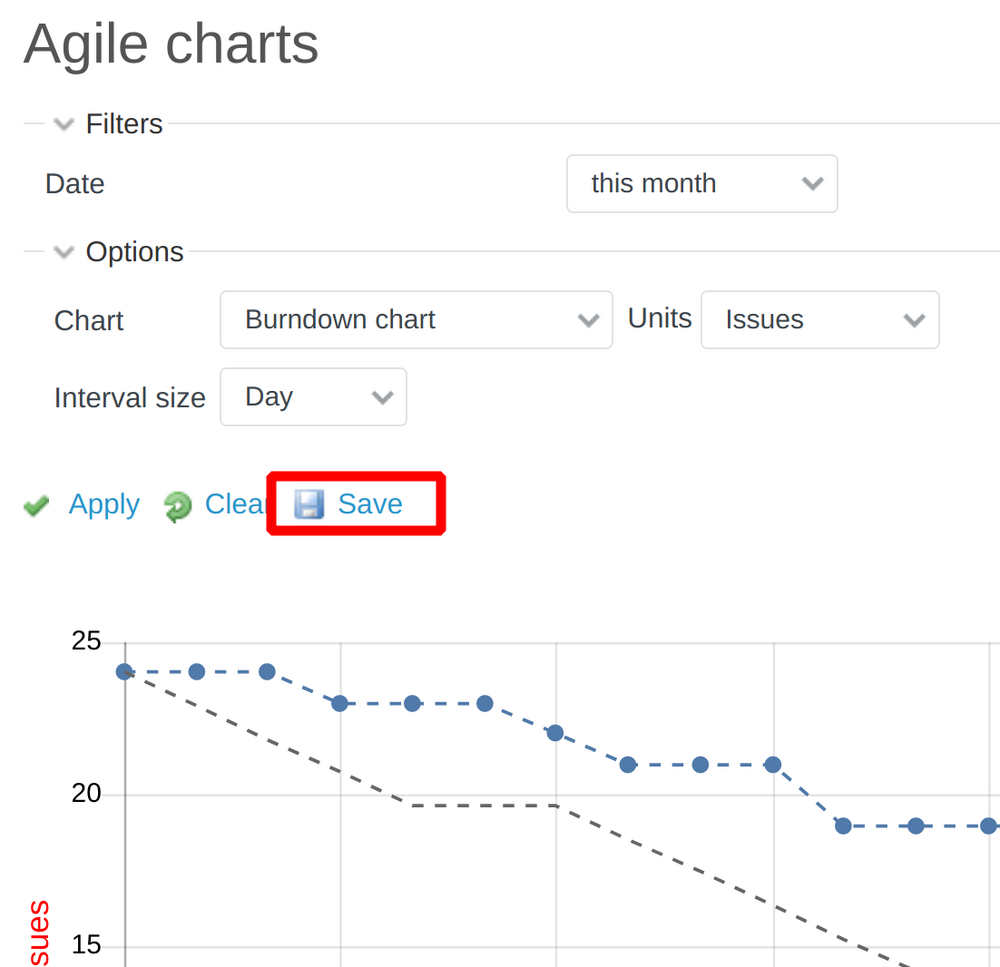The image size is (1000, 967).
Task: Click the green checkmark Apply icon
Action: (x=36, y=505)
